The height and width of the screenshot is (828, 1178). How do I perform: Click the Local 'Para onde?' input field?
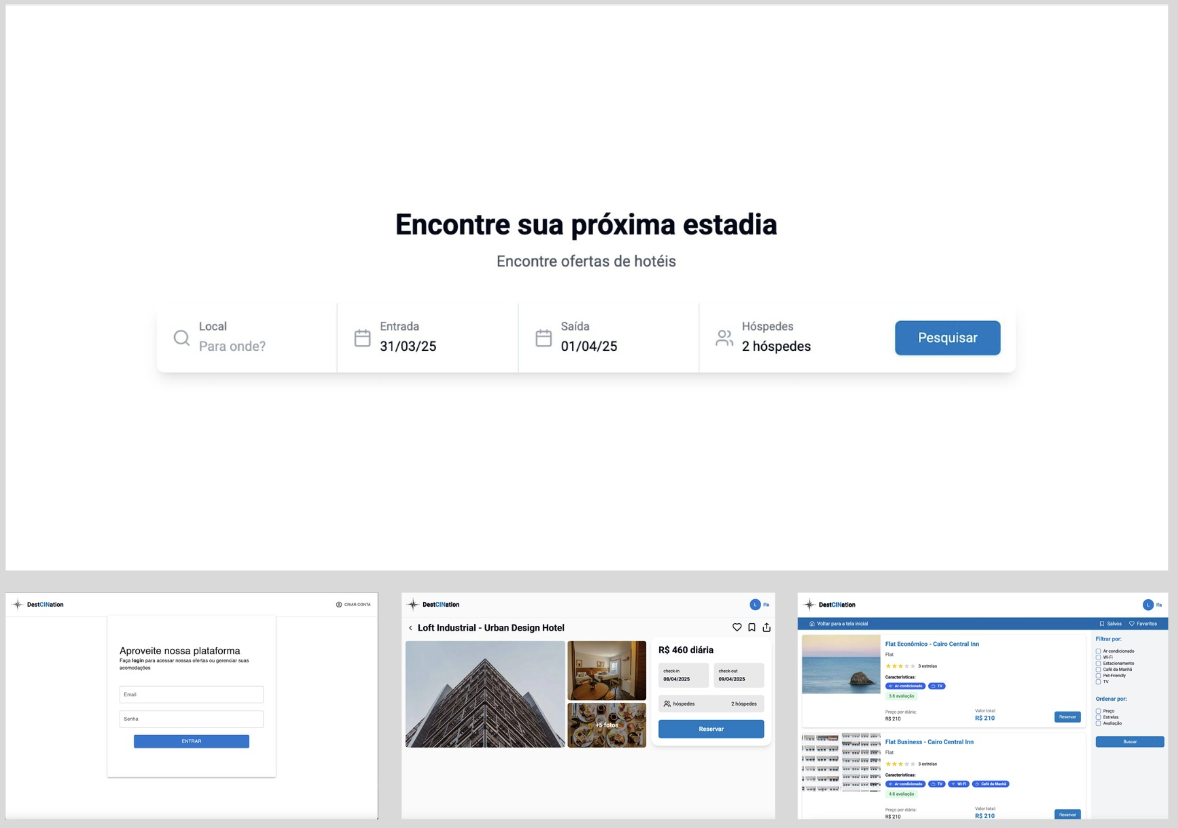pos(247,337)
